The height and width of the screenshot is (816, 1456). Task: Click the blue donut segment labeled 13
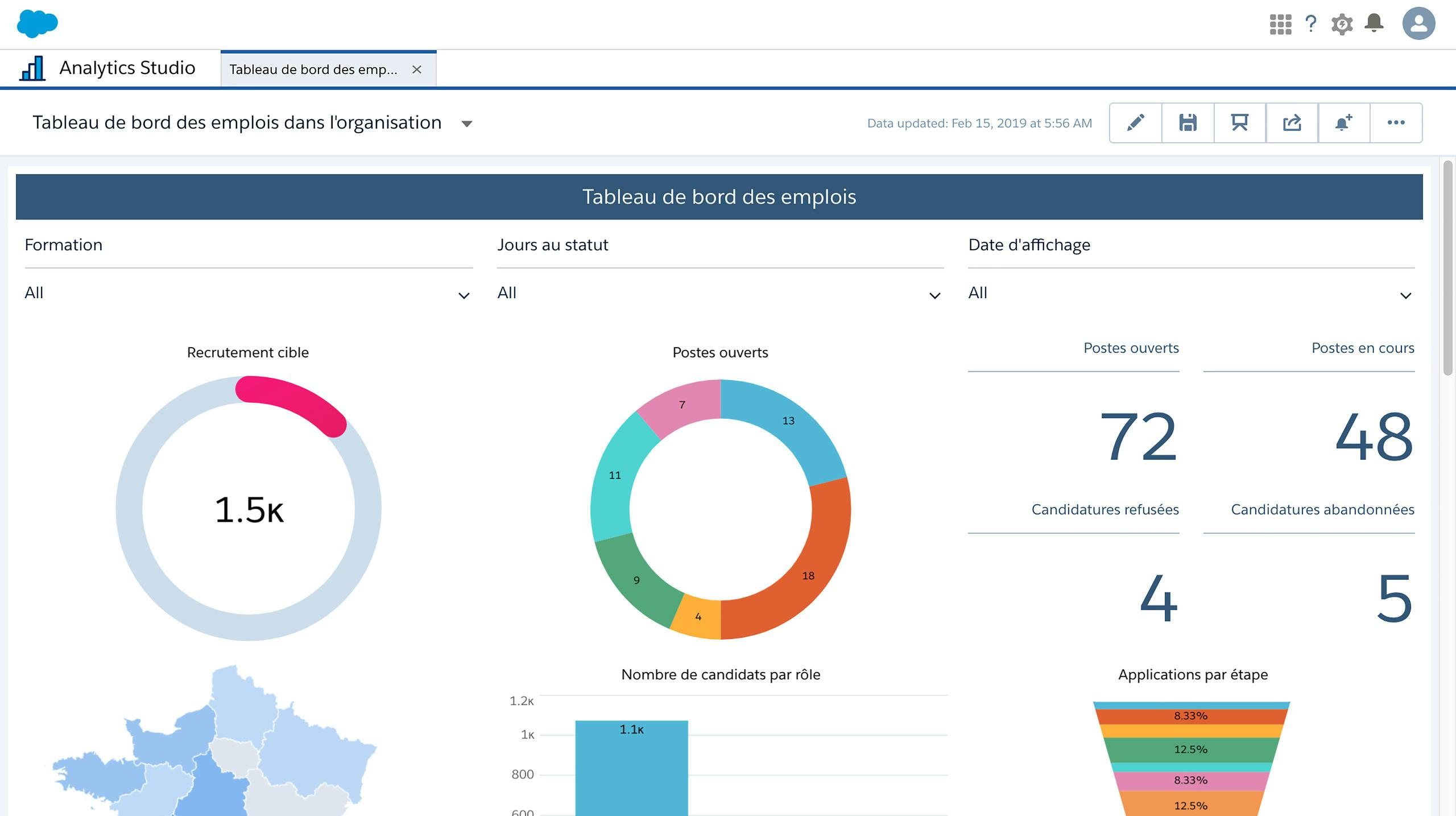coord(788,421)
